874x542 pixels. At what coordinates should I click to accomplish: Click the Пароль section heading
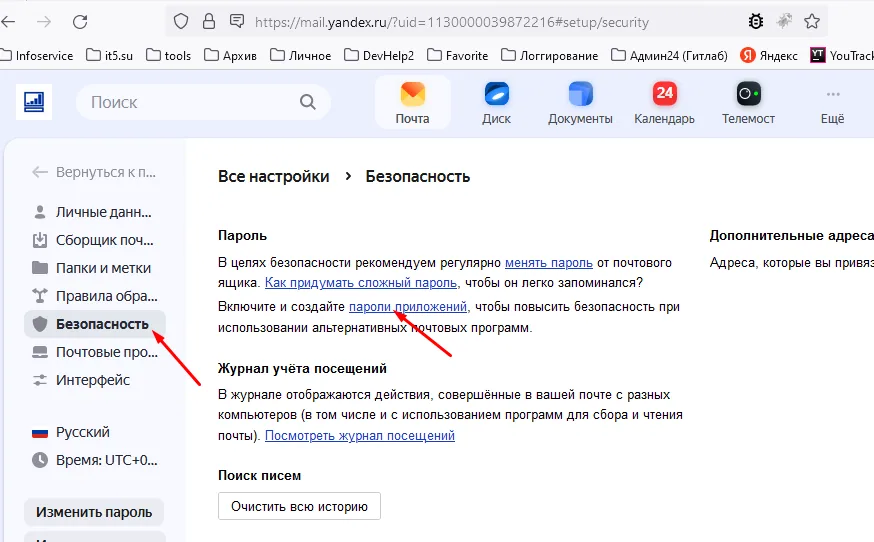pyautogui.click(x=242, y=236)
